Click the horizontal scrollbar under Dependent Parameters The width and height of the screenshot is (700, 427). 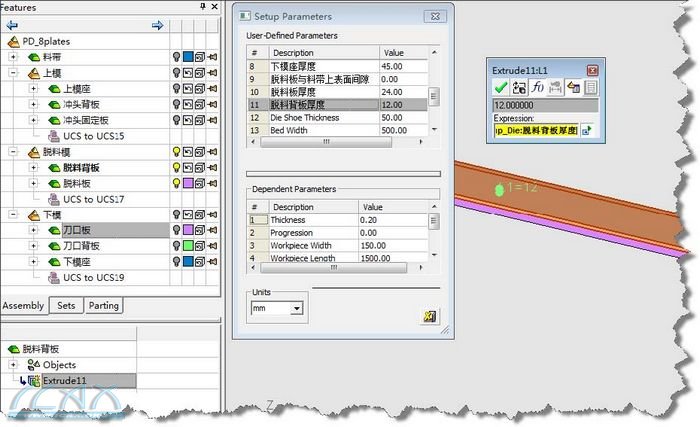click(x=334, y=268)
